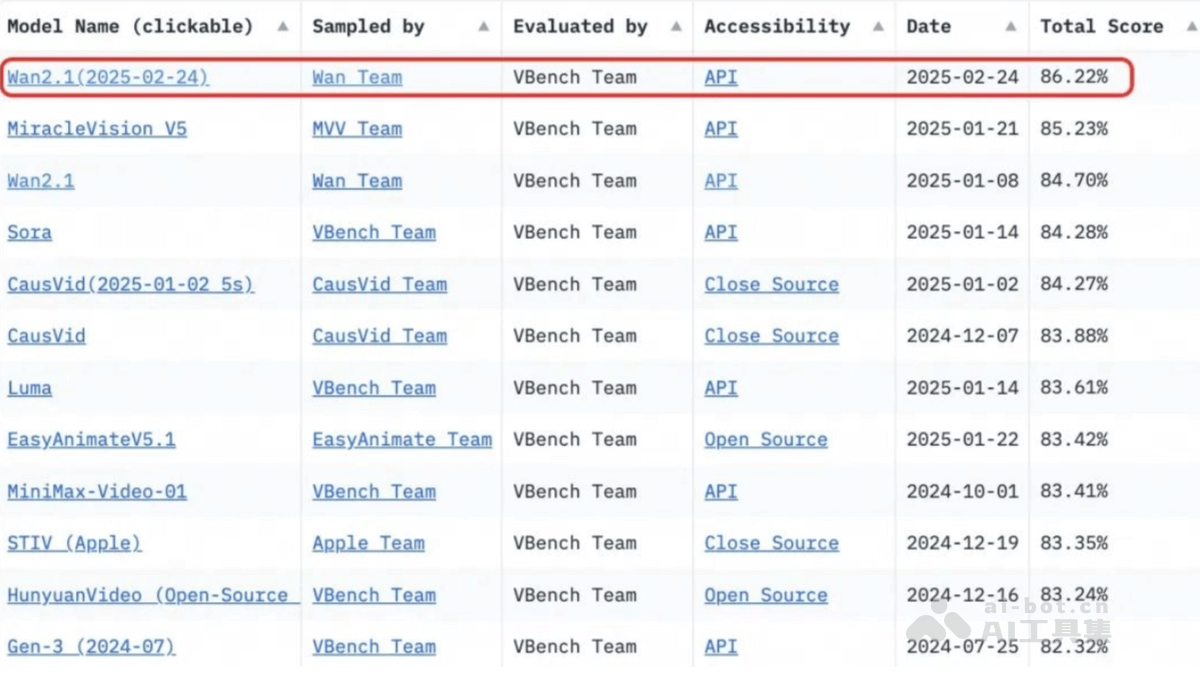
Task: Open the STIV (Apple) model link
Action: 74,544
